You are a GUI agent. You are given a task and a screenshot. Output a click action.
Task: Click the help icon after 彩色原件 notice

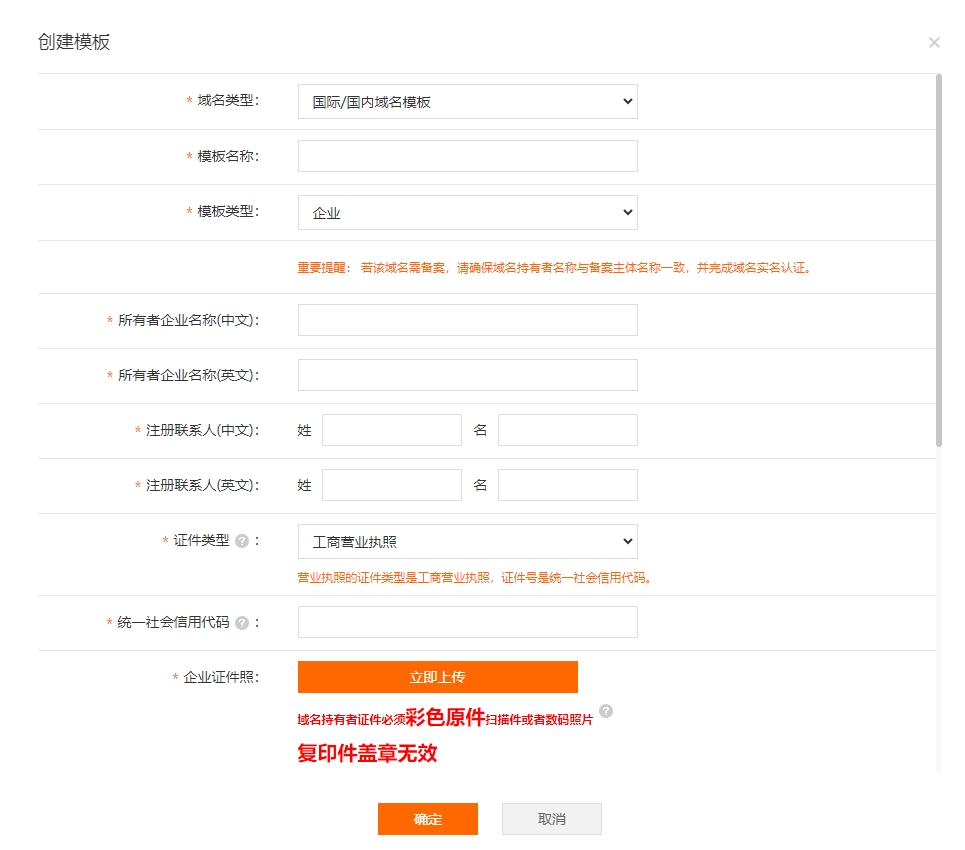click(606, 711)
